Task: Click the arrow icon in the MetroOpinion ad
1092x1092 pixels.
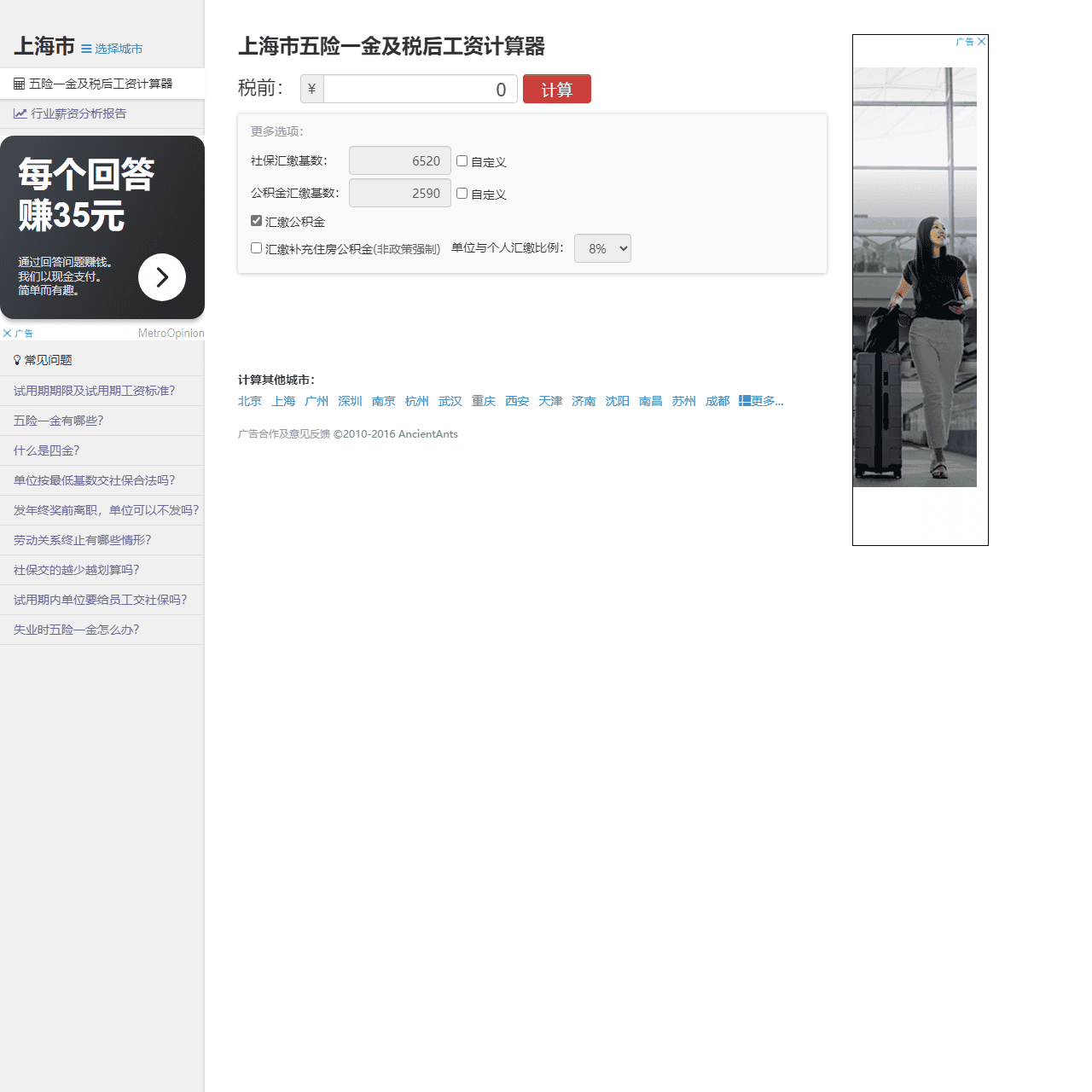Action: (162, 277)
